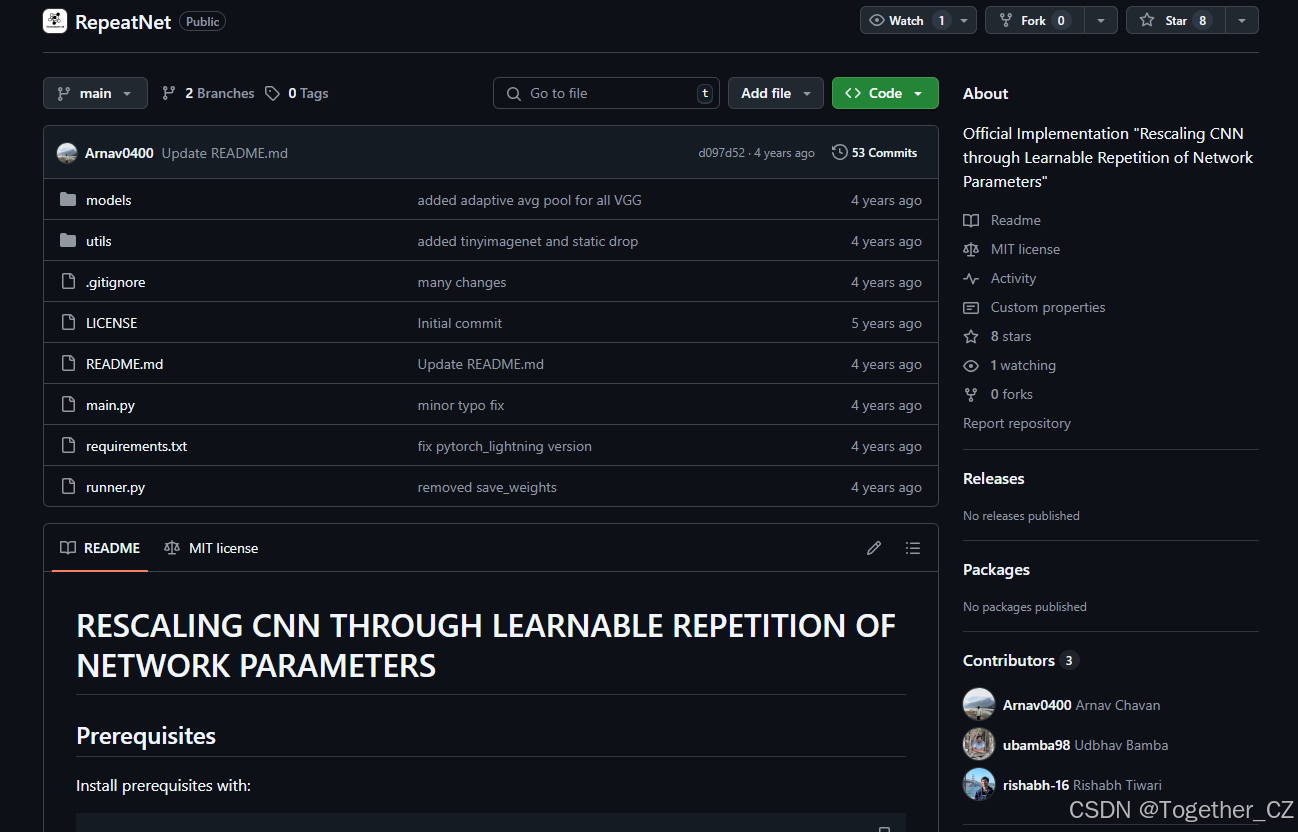Click the edit README pencil icon

[874, 548]
